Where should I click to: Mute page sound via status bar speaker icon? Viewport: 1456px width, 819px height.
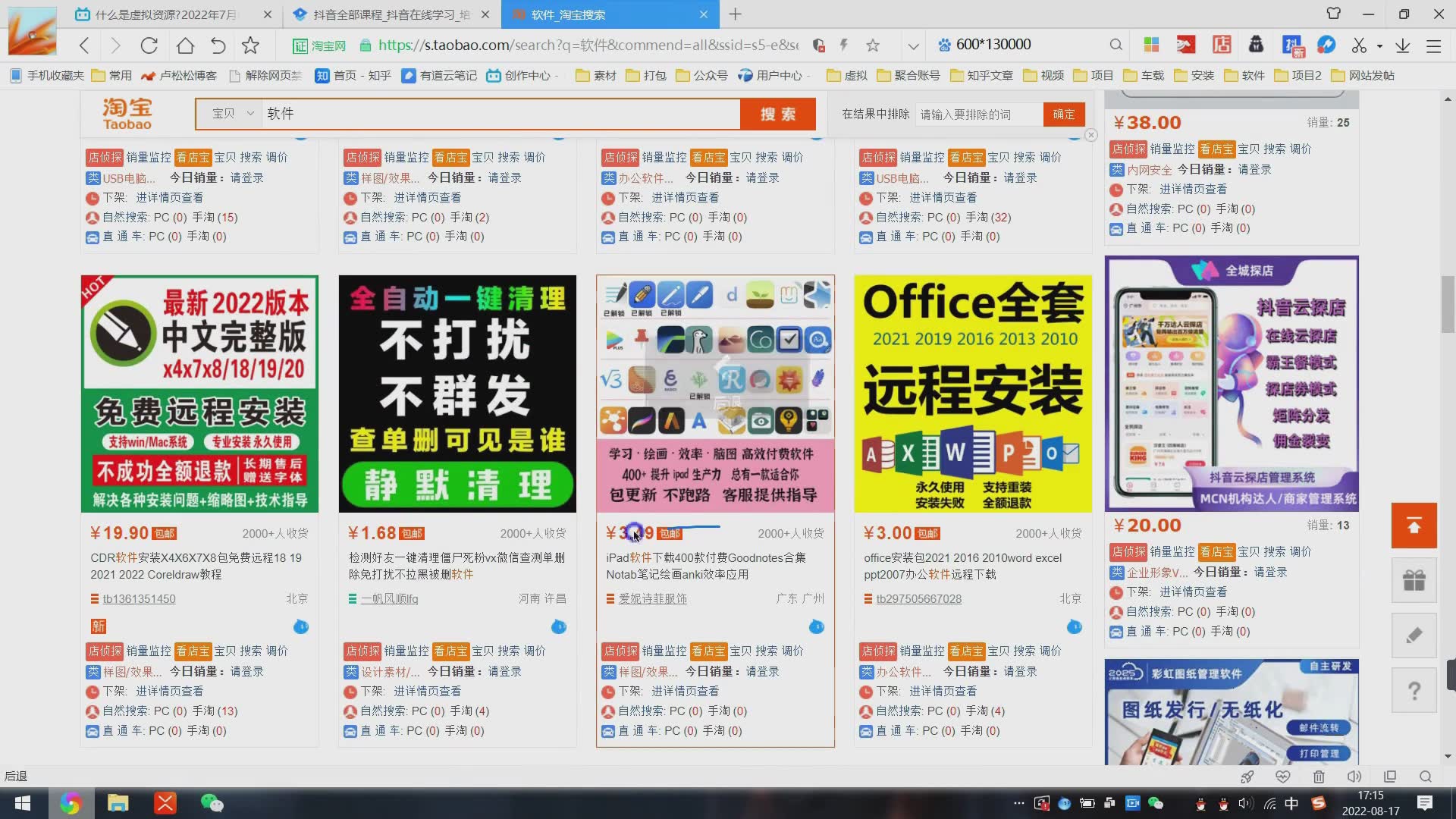click(1354, 777)
